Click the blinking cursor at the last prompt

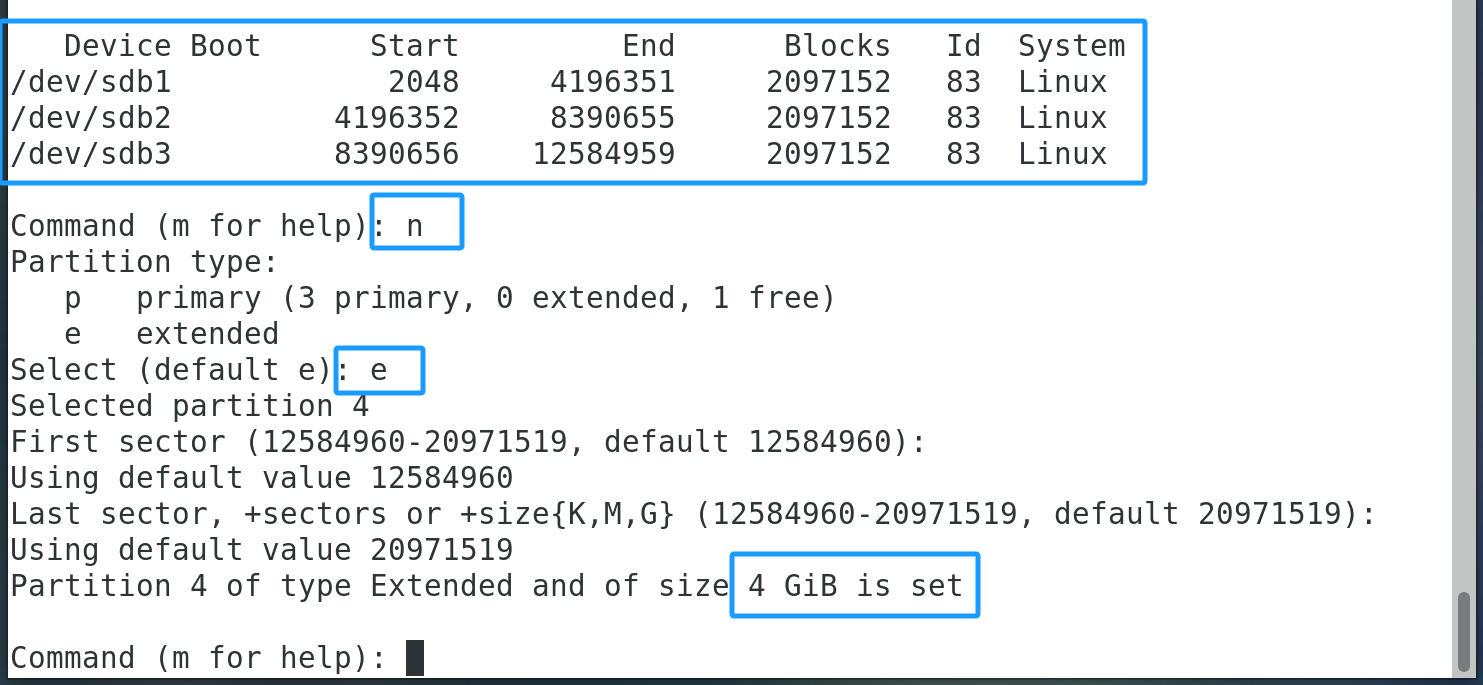pos(415,658)
